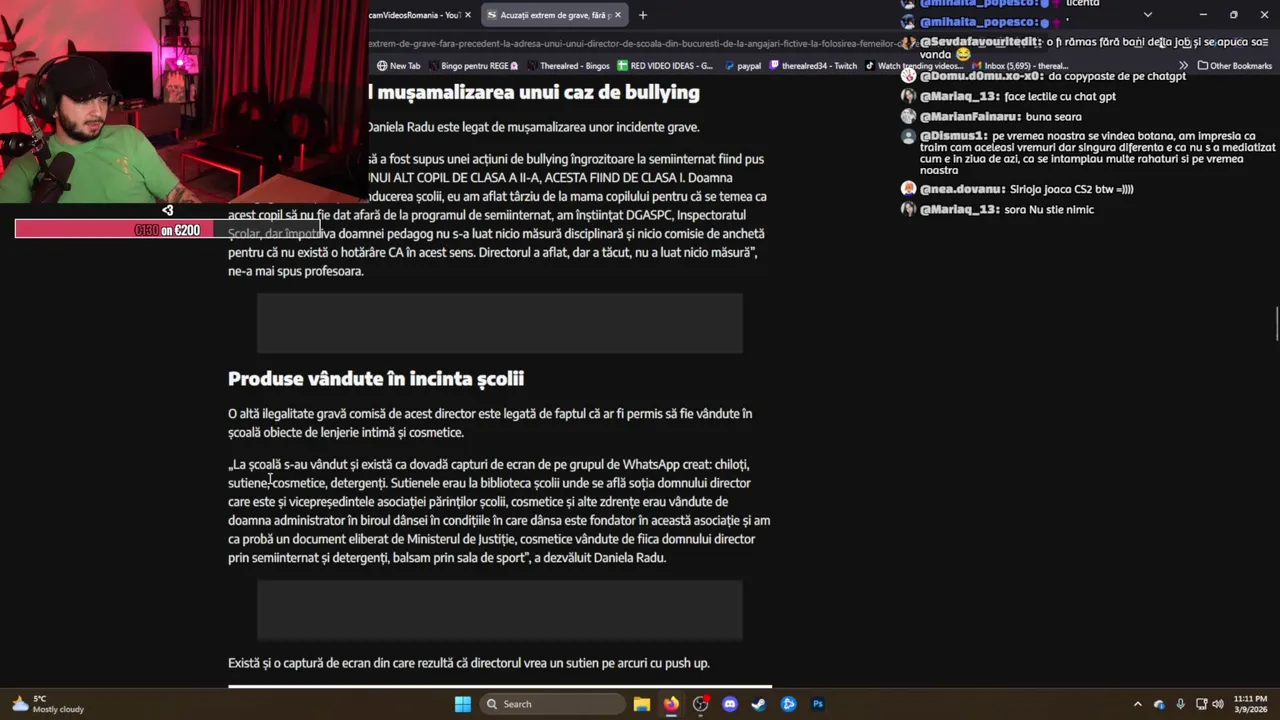The width and height of the screenshot is (1280, 720).
Task: Open network display settings tray icon
Action: [1201, 704]
